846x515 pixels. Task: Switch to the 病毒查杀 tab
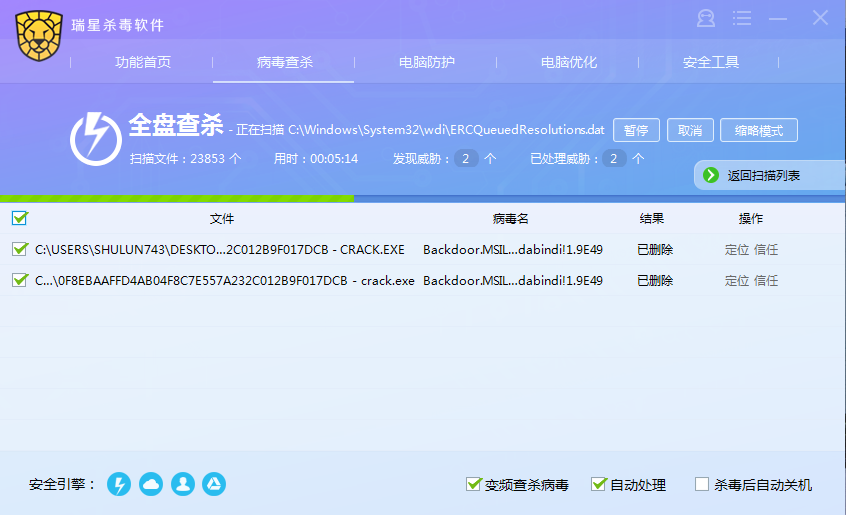[x=284, y=63]
